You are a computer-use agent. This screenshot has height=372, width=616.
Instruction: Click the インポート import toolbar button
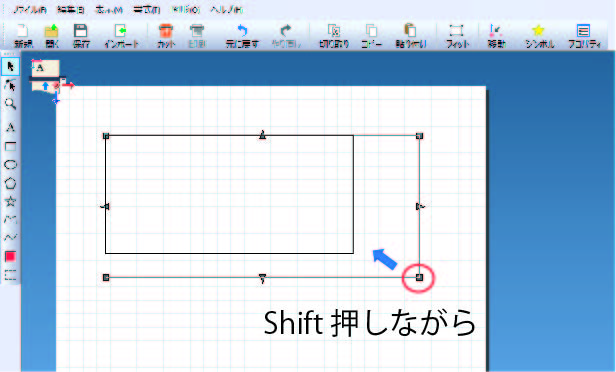(x=121, y=36)
